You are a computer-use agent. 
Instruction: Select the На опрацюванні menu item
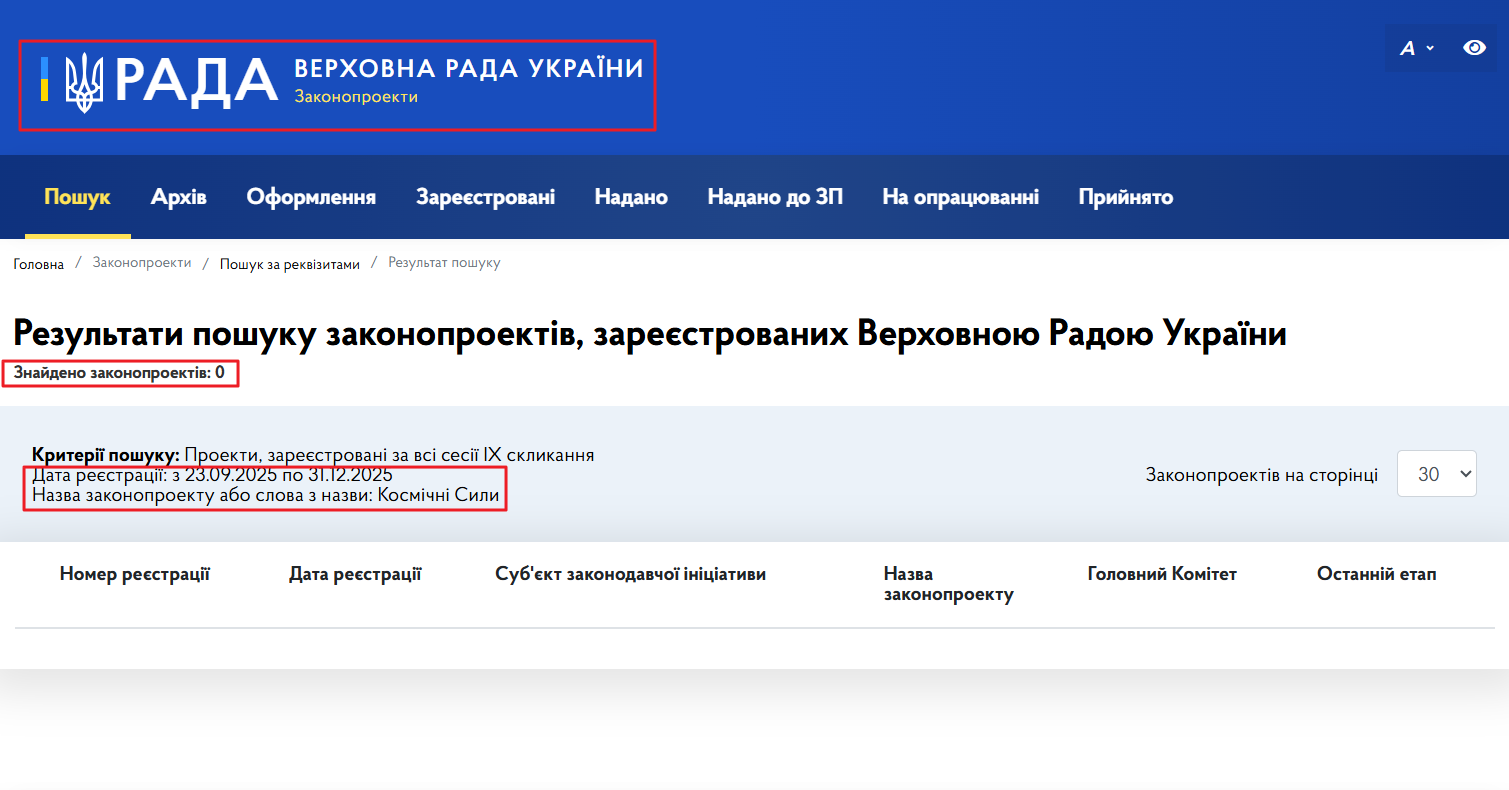pyautogui.click(x=960, y=197)
